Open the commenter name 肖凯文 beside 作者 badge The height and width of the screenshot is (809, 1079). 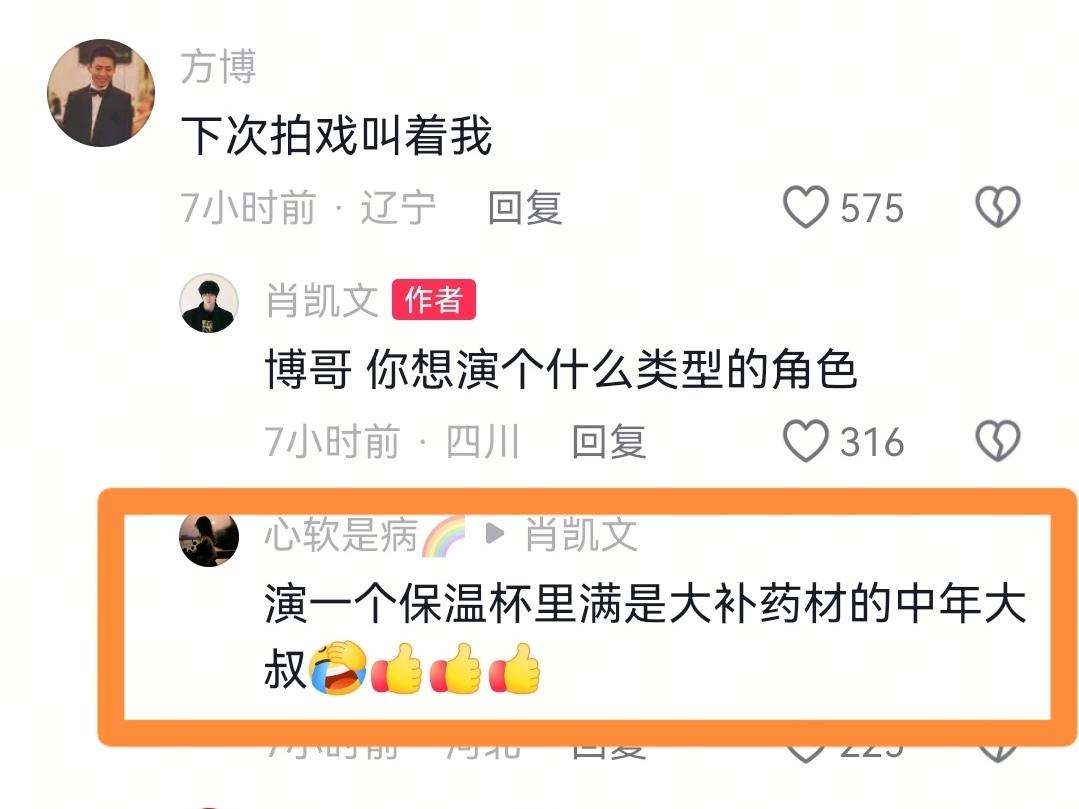(x=322, y=301)
